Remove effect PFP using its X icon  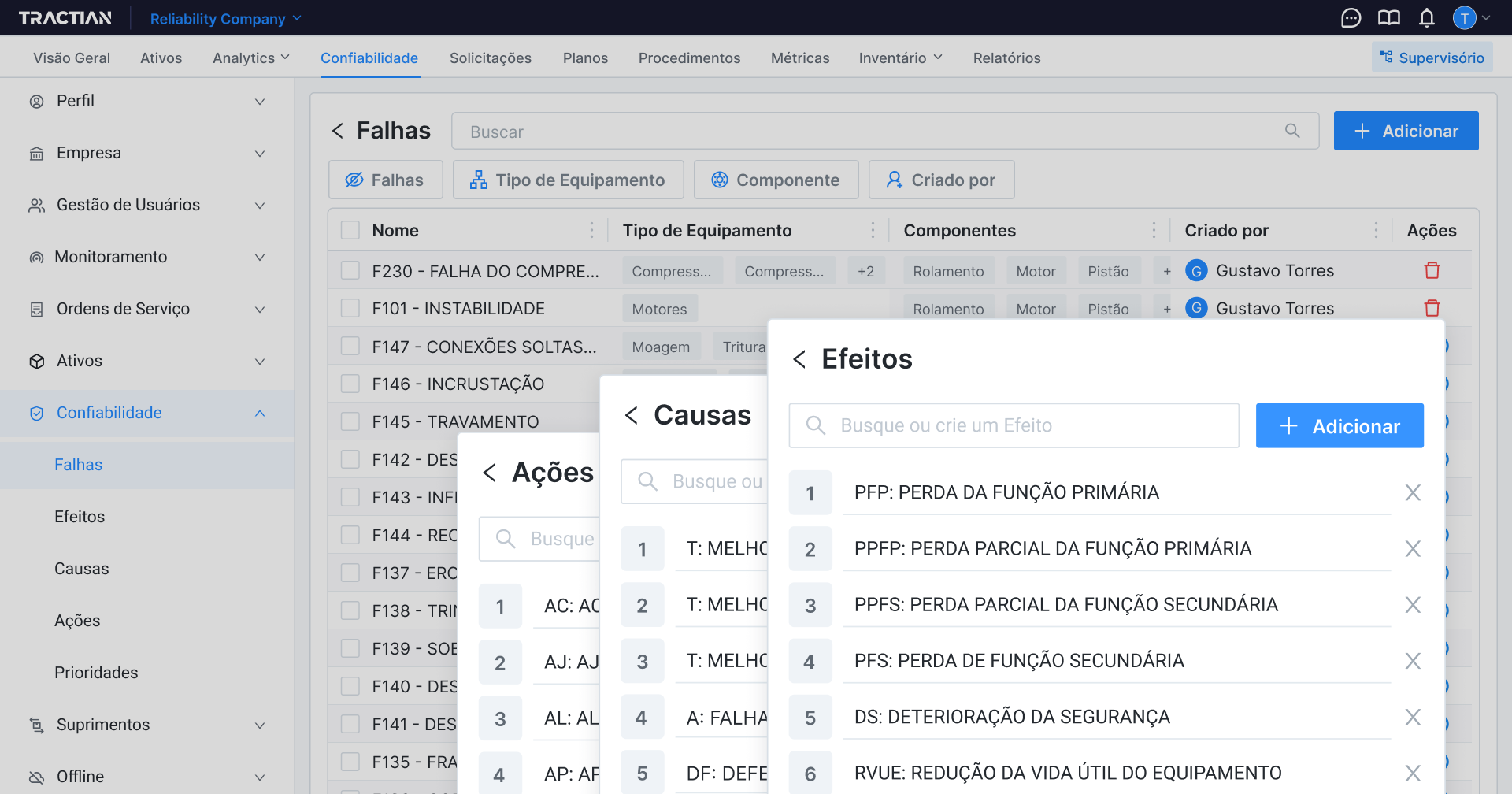[1413, 492]
